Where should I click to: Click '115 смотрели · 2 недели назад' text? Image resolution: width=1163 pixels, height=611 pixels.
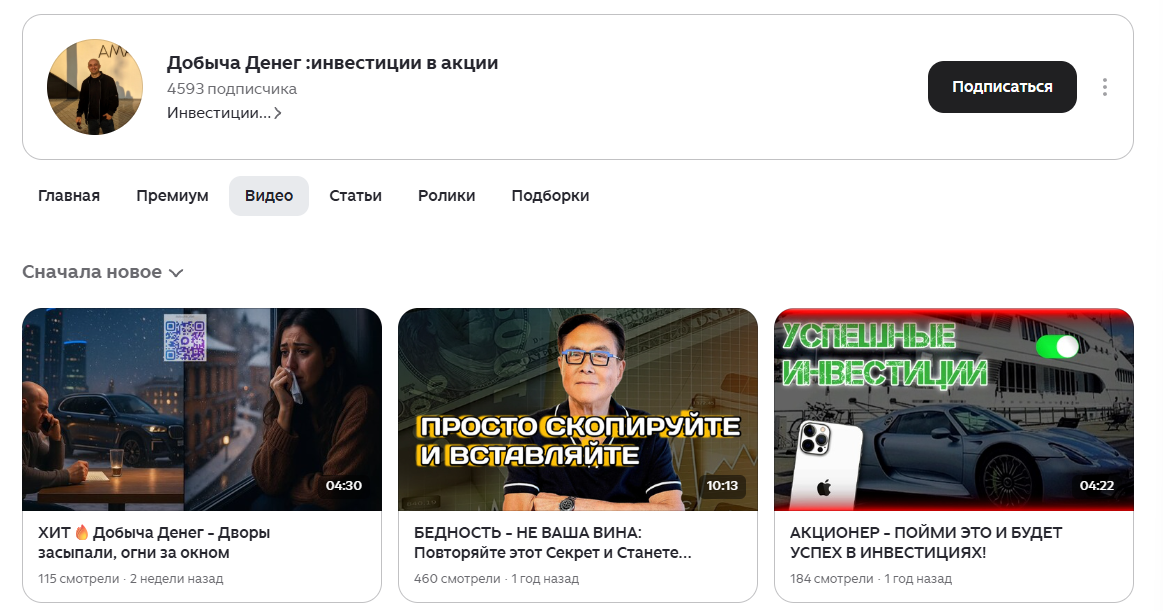[131, 578]
